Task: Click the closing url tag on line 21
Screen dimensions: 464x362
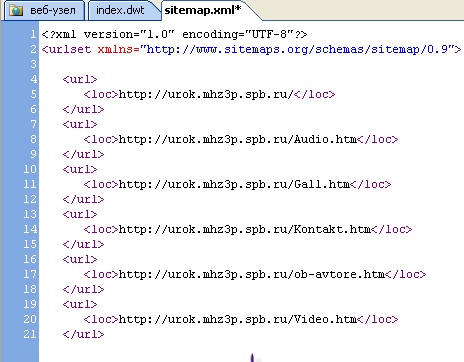Action: point(83,334)
